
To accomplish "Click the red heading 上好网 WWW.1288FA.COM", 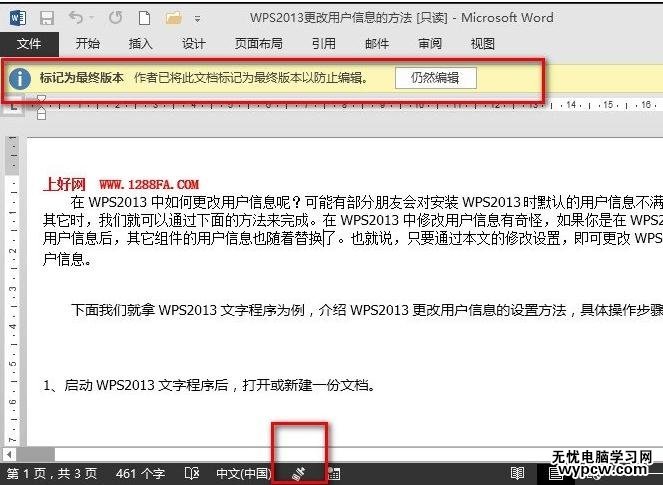I will click(121, 184).
